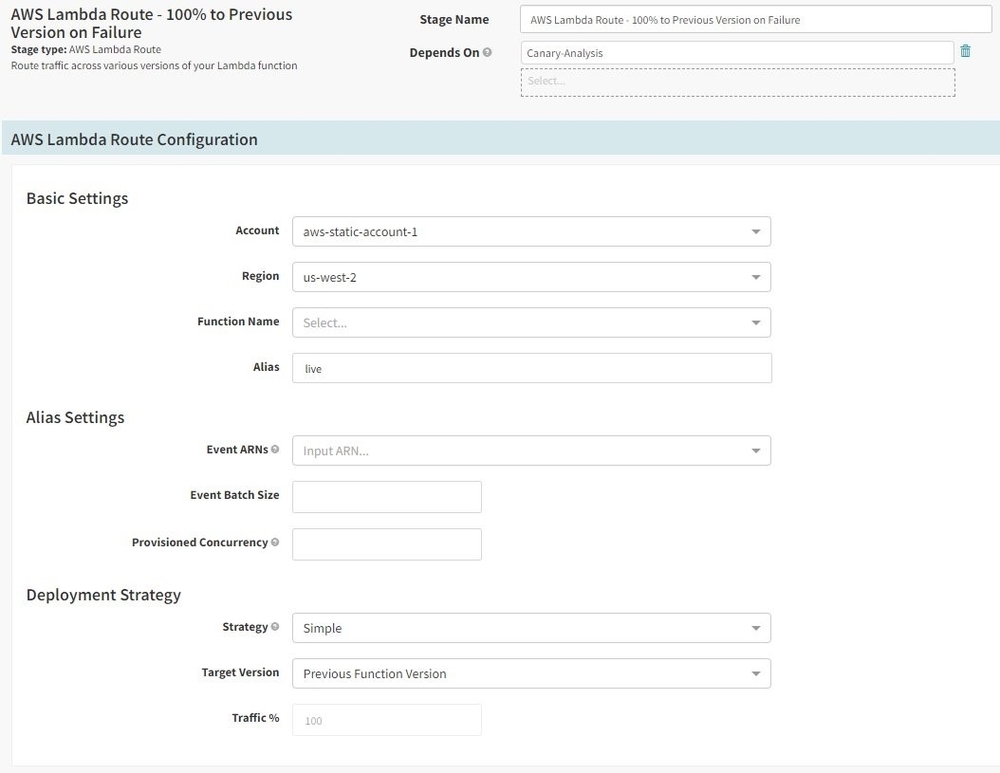The width and height of the screenshot is (1000, 773).
Task: Focus the Event Batch Size field
Action: pyautogui.click(x=386, y=497)
